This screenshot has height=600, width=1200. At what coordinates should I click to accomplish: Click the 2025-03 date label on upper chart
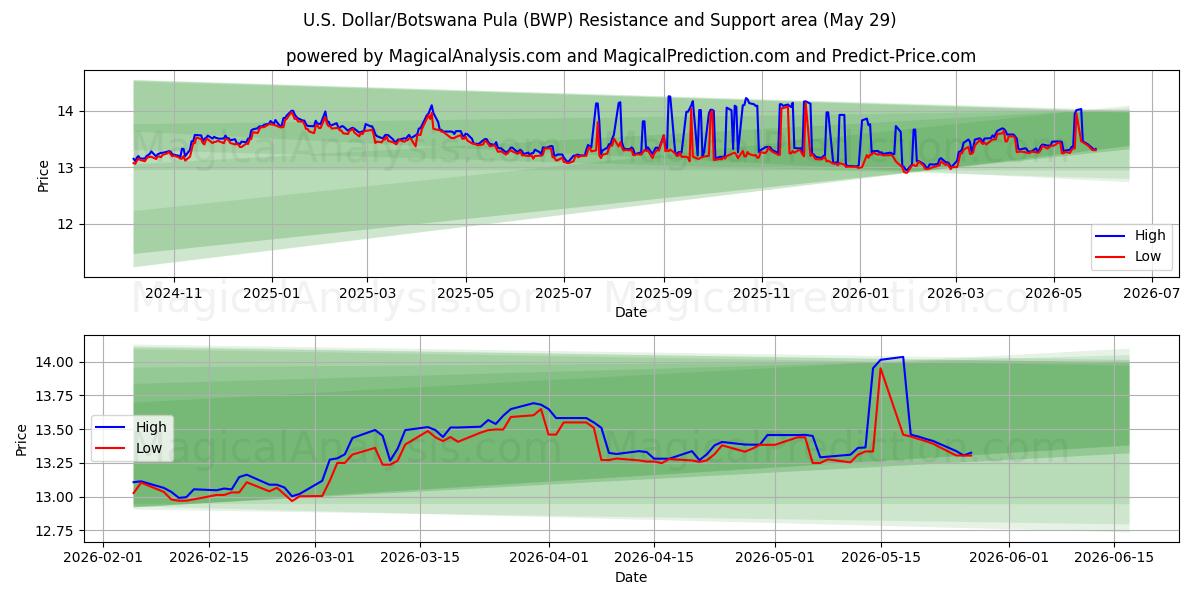[x=367, y=294]
